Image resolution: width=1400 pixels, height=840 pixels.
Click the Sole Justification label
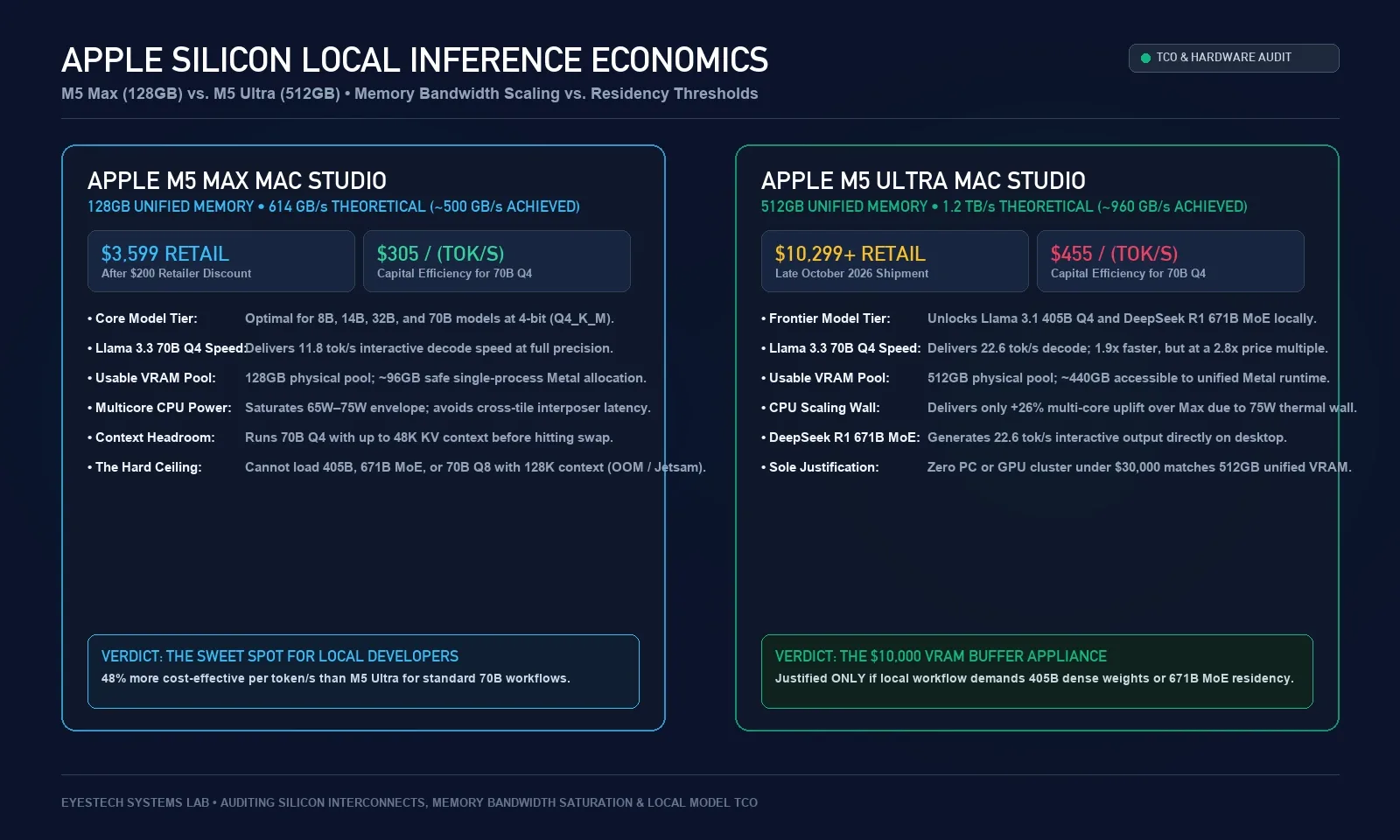(820, 467)
